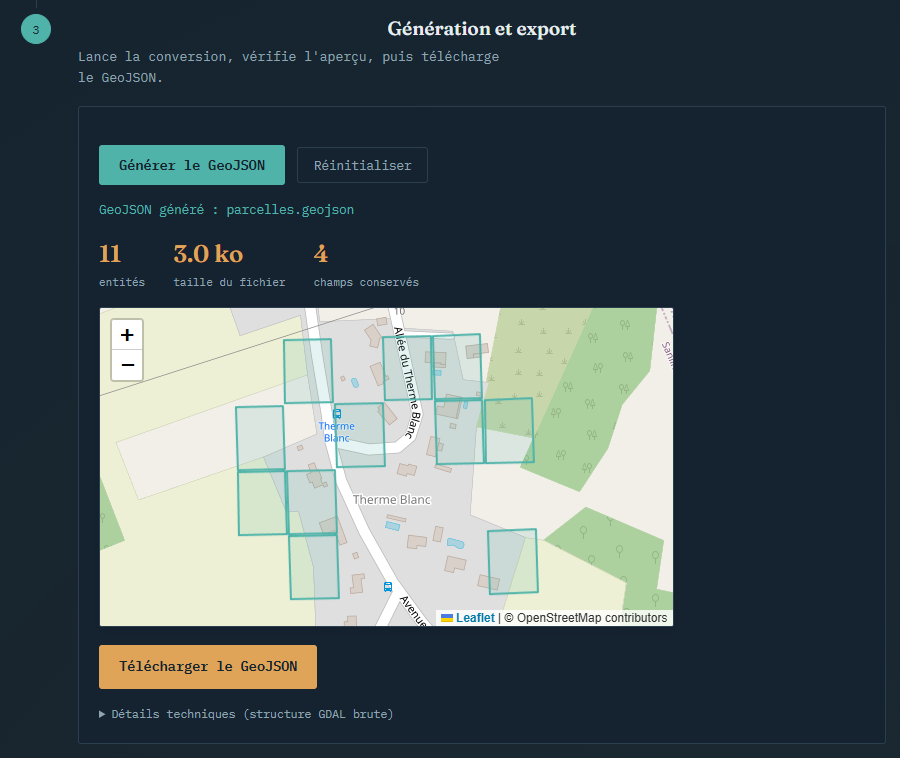Zoom in on the map preview
The image size is (900, 758).
click(x=127, y=335)
